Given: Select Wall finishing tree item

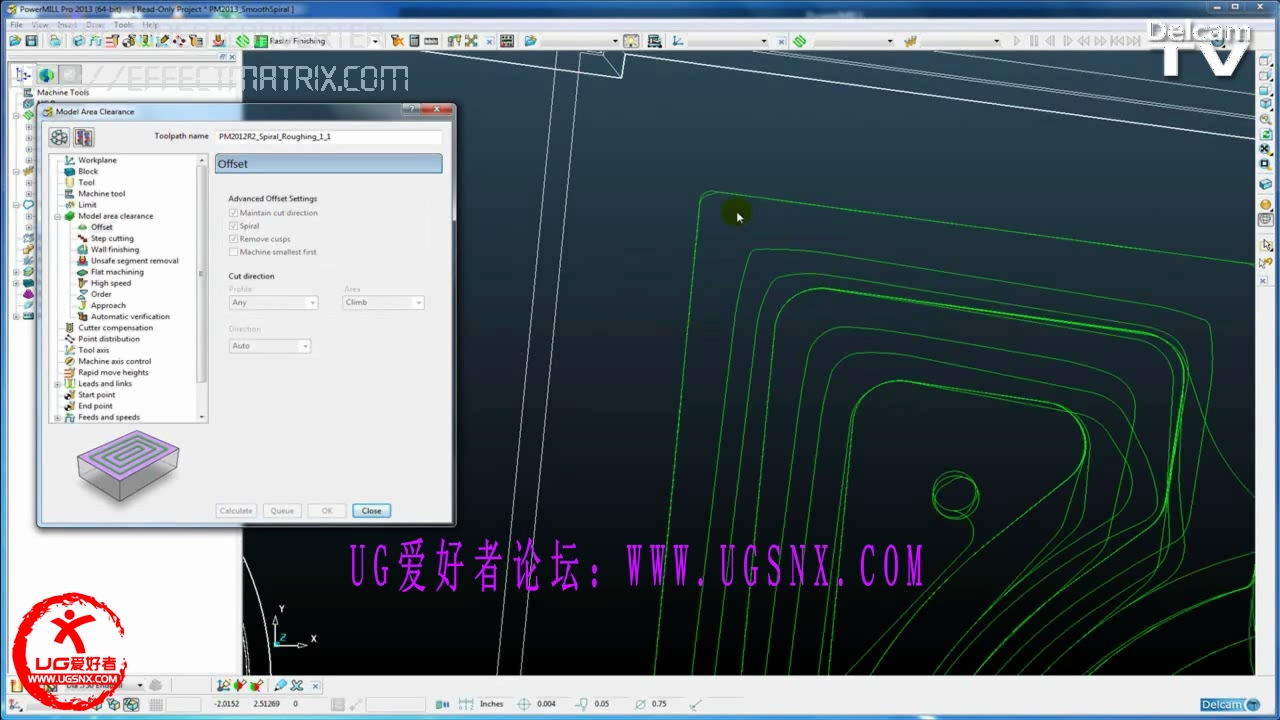Looking at the screenshot, I should pos(115,249).
